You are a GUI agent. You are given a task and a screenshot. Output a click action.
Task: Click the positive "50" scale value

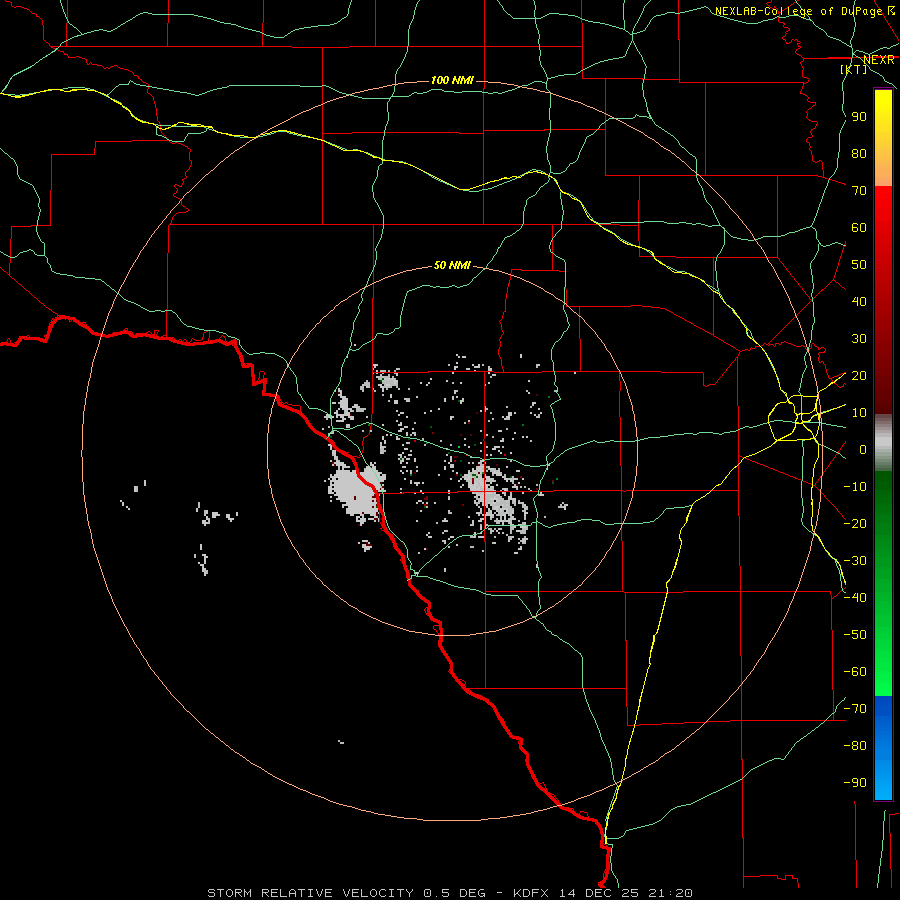tap(859, 265)
